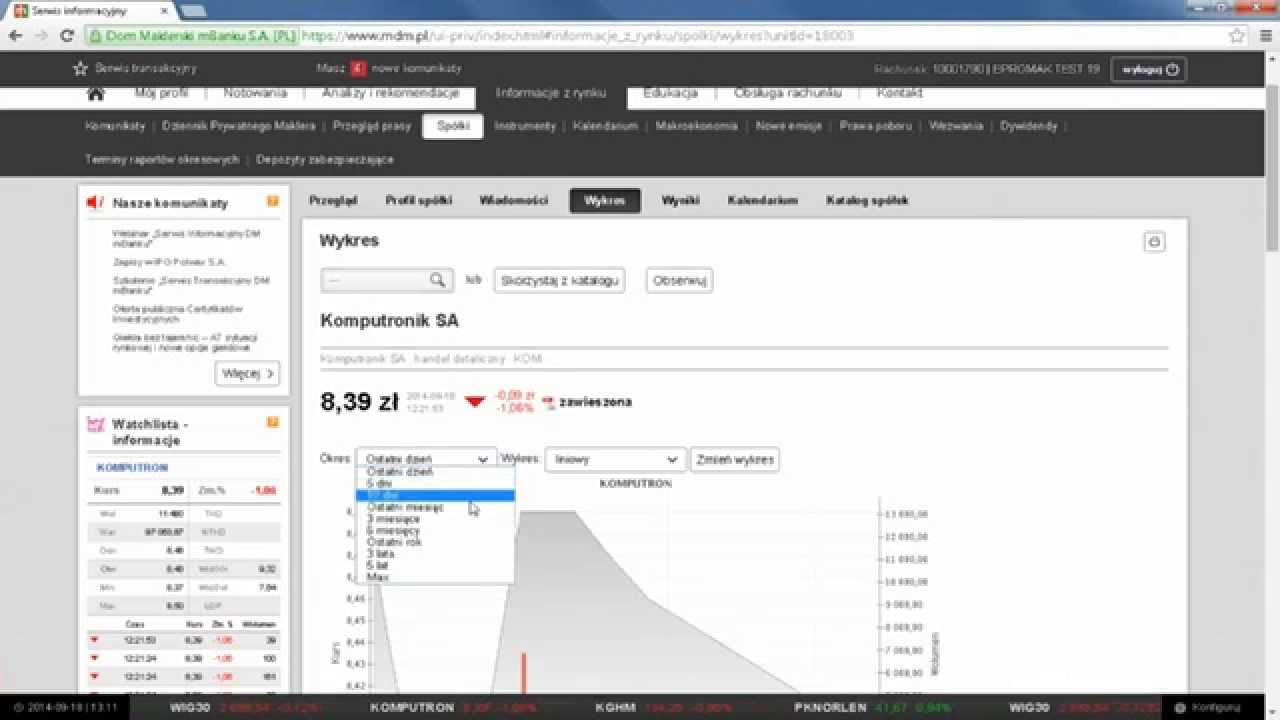Open Kalendarium tab next to Wyniki
Image resolution: width=1280 pixels, height=720 pixels.
[763, 200]
